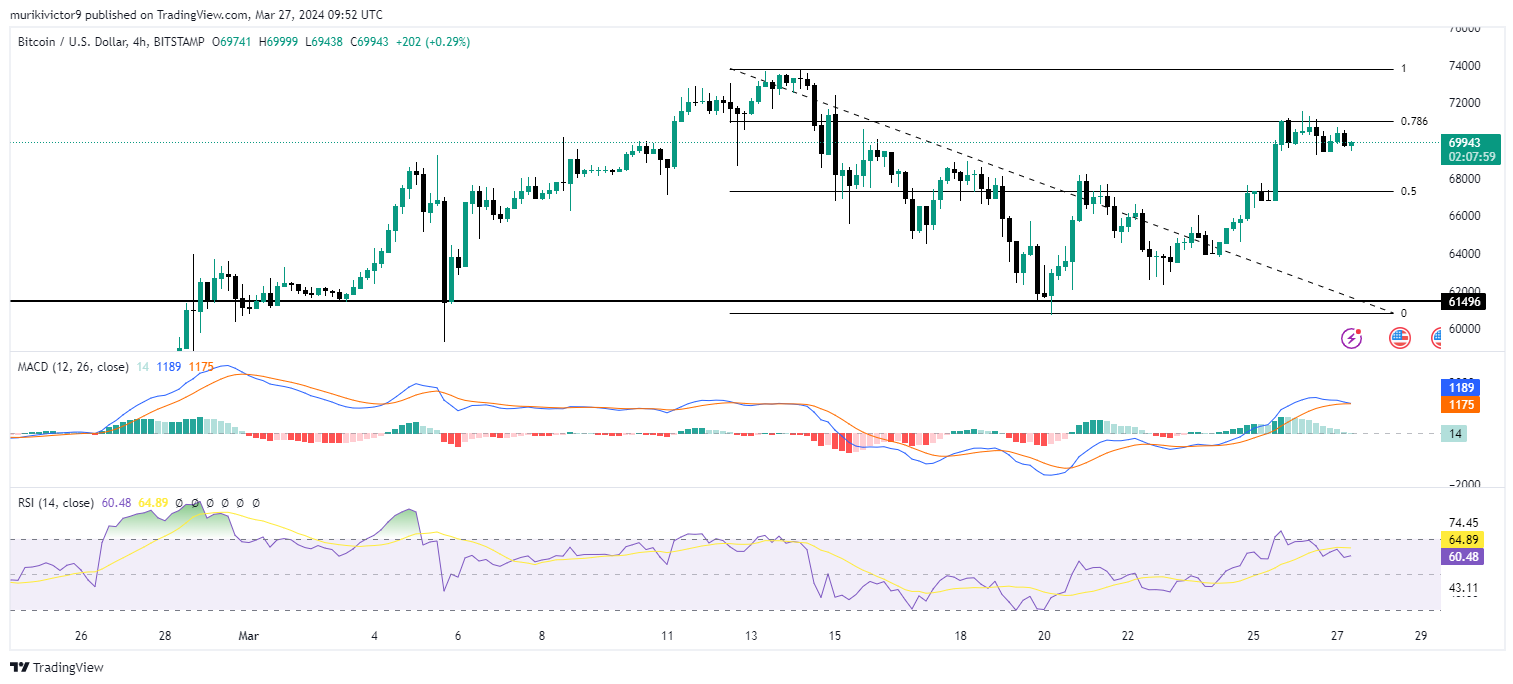Click the Fibonacci level 0 label

tap(1403, 313)
